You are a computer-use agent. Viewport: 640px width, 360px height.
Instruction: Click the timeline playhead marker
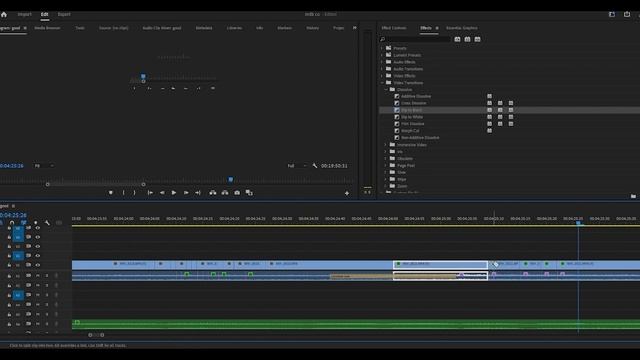click(578, 223)
